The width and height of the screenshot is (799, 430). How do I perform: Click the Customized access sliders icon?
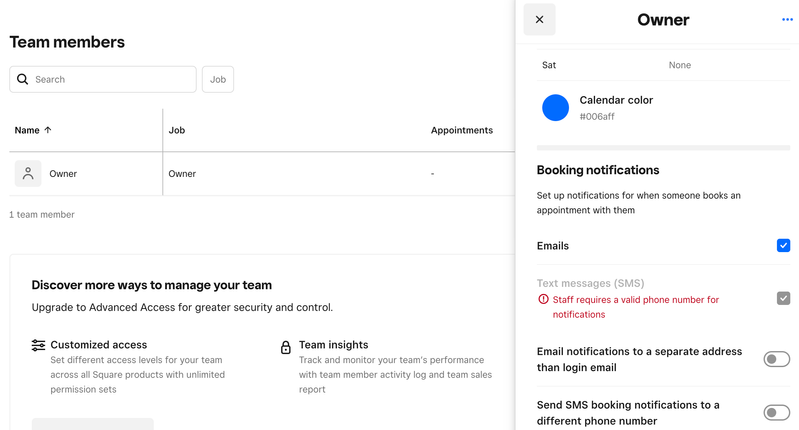click(x=38, y=345)
